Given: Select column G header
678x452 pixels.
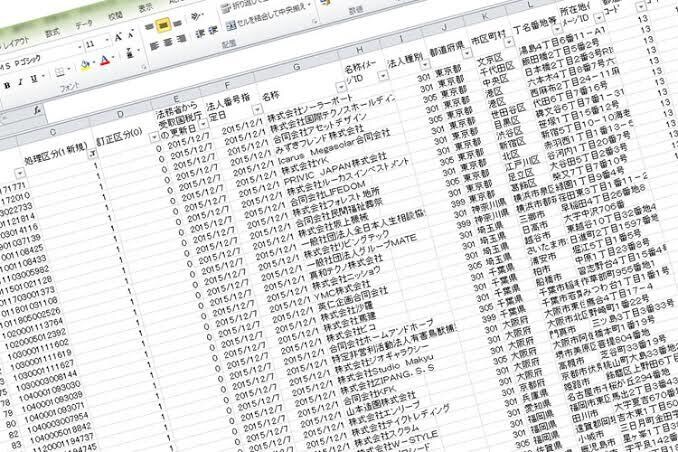Looking at the screenshot, I should (297, 67).
